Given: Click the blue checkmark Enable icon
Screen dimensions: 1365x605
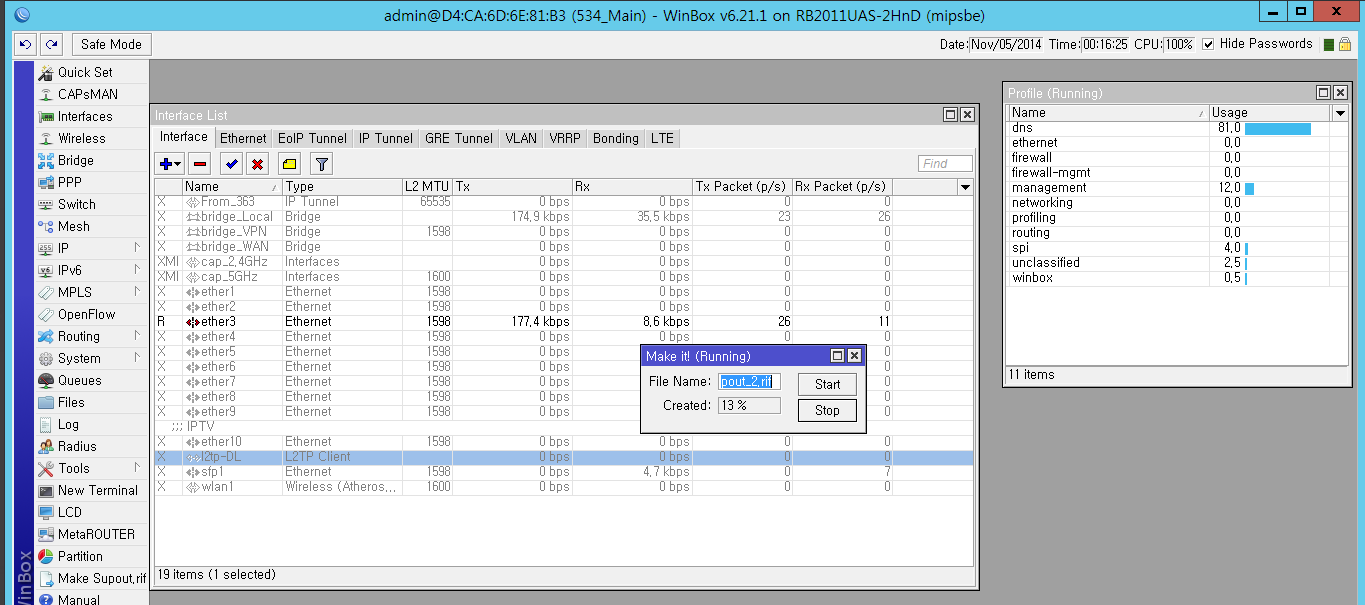Looking at the screenshot, I should (x=232, y=164).
